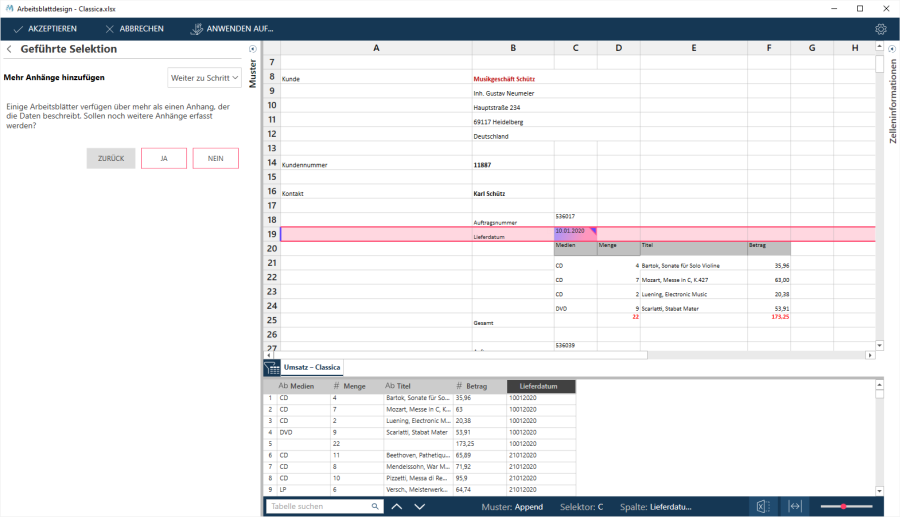This screenshot has height=517, width=900.
Task: Click the 536017 order number cell
Action: [x=575, y=220]
